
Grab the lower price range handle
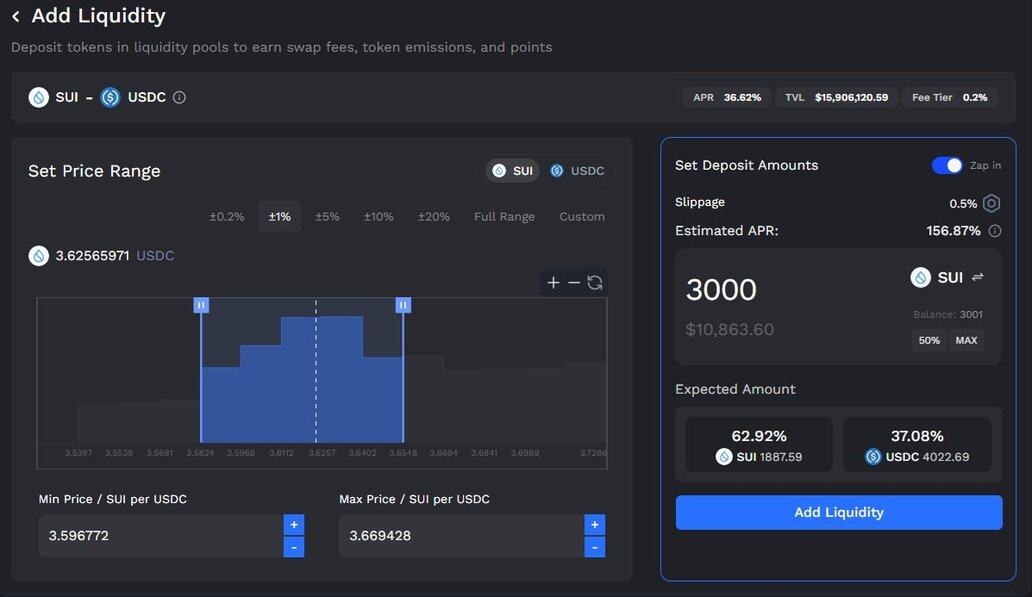[201, 305]
